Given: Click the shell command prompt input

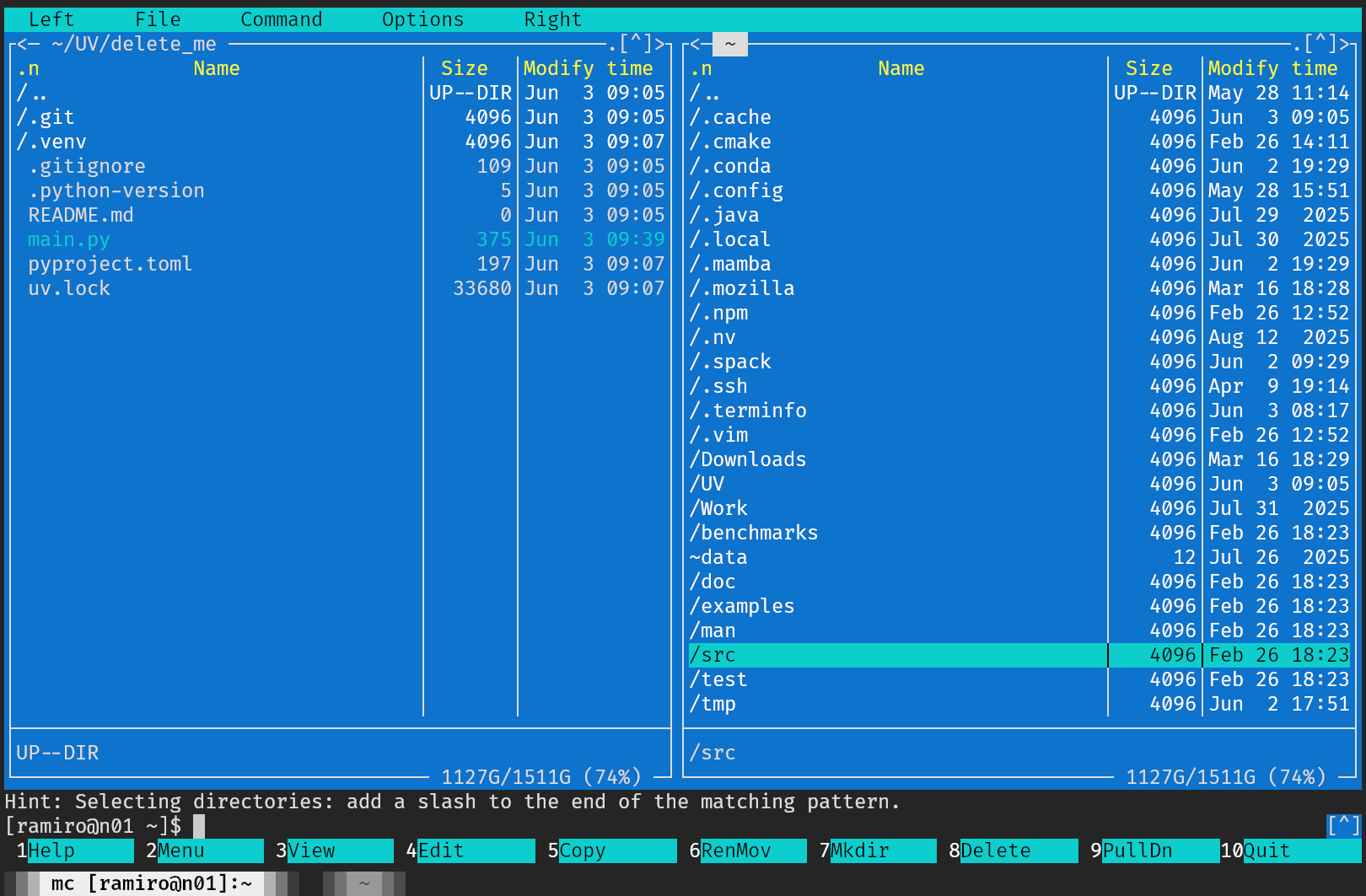Looking at the screenshot, I should (x=759, y=826).
